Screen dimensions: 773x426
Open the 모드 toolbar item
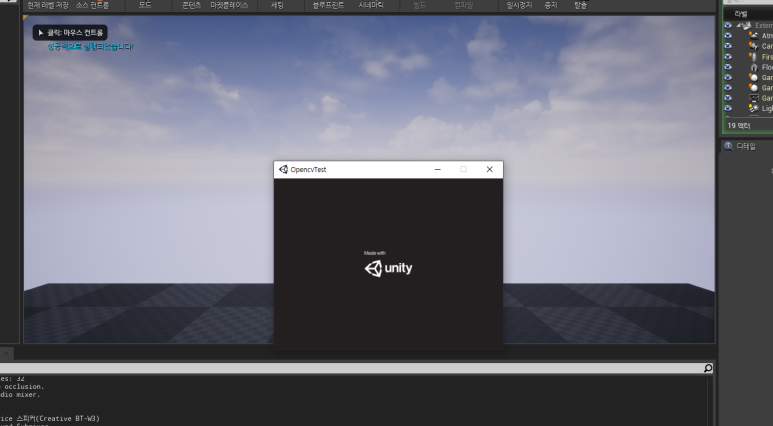[x=145, y=5]
